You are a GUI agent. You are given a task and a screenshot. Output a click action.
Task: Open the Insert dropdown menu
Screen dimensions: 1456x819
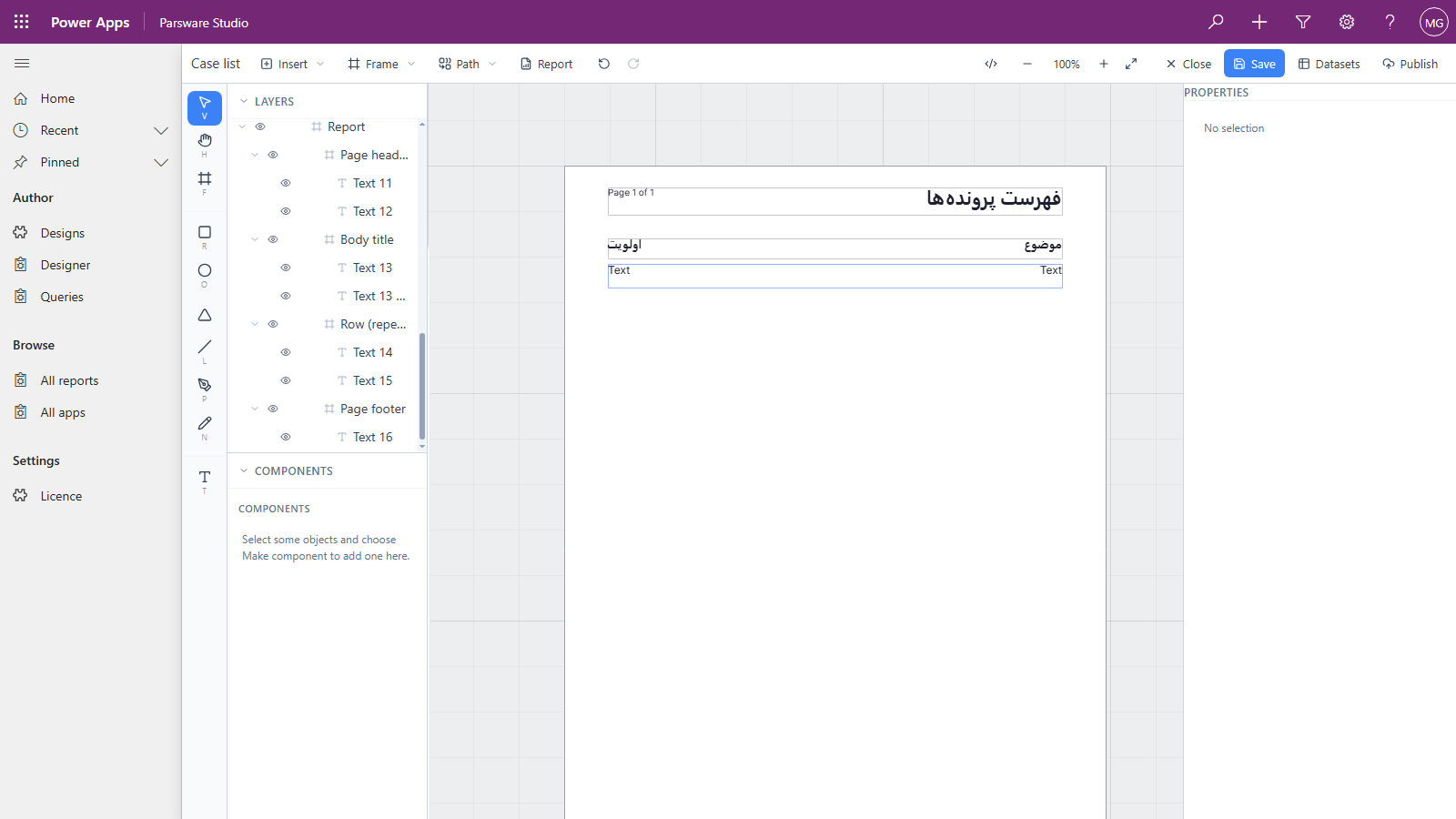click(292, 64)
